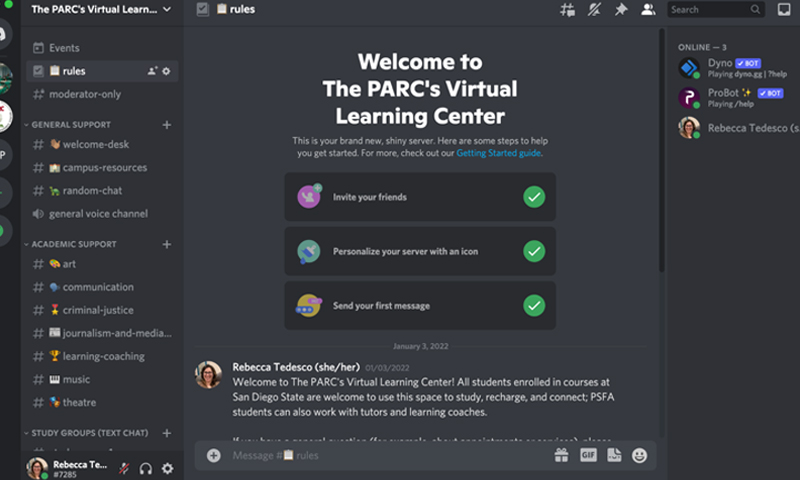Screen dimensions: 800x480
Task: Add channel to STUDY GROUPS category
Action: click(x=167, y=433)
